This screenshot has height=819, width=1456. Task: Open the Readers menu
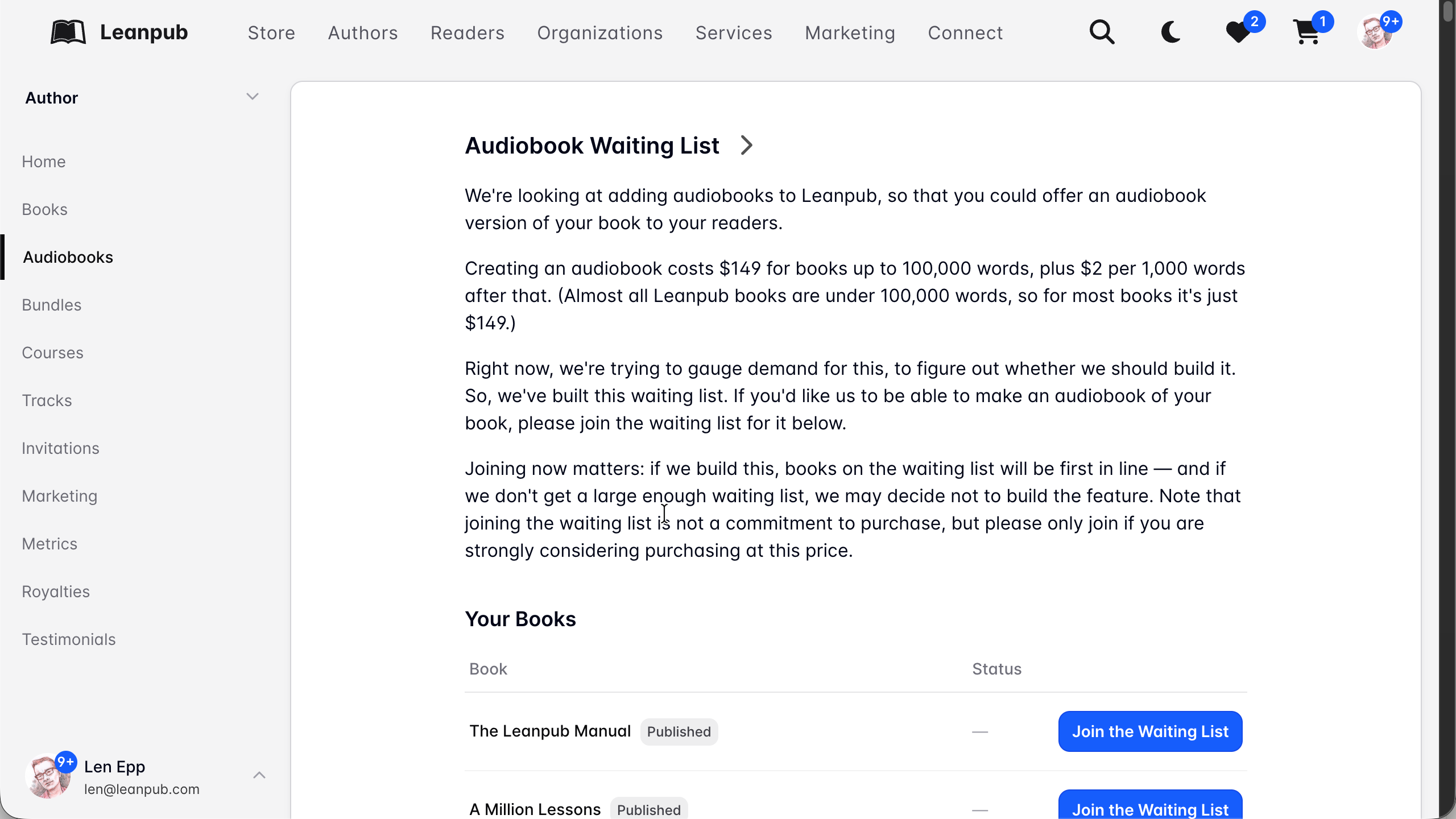pos(468,33)
